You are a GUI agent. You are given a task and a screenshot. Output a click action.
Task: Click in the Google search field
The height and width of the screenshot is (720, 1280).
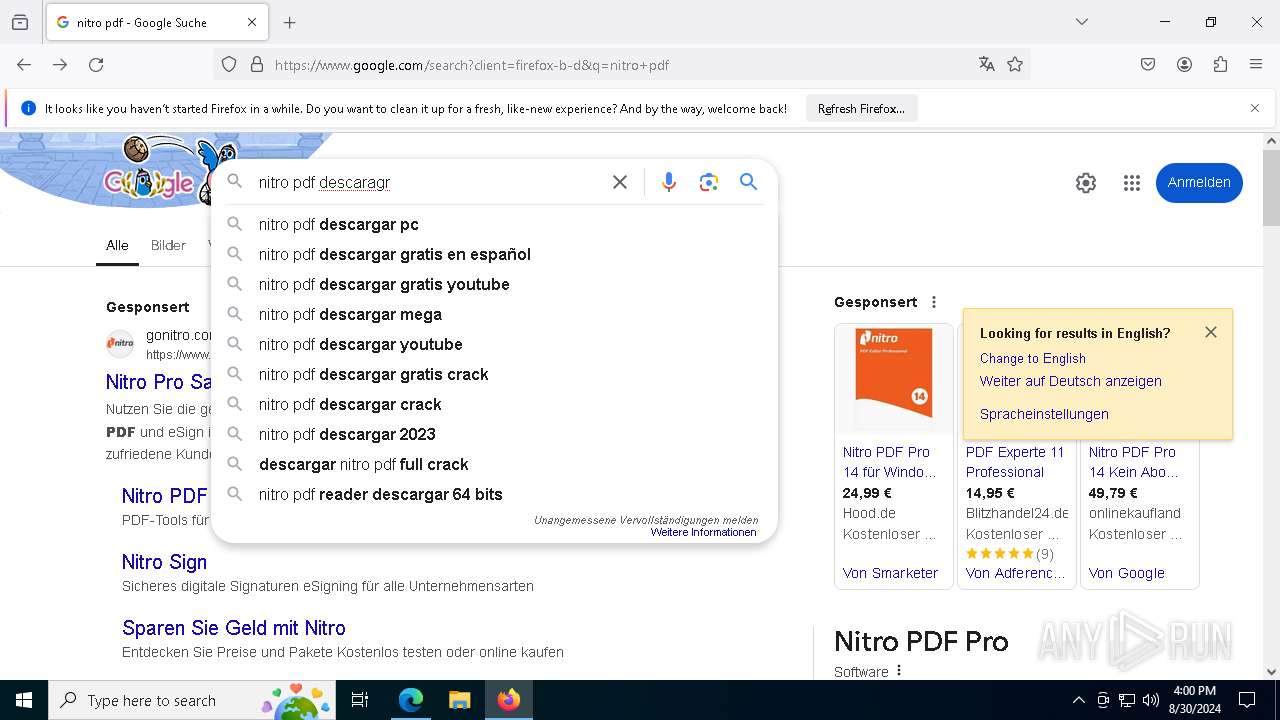tap(430, 182)
